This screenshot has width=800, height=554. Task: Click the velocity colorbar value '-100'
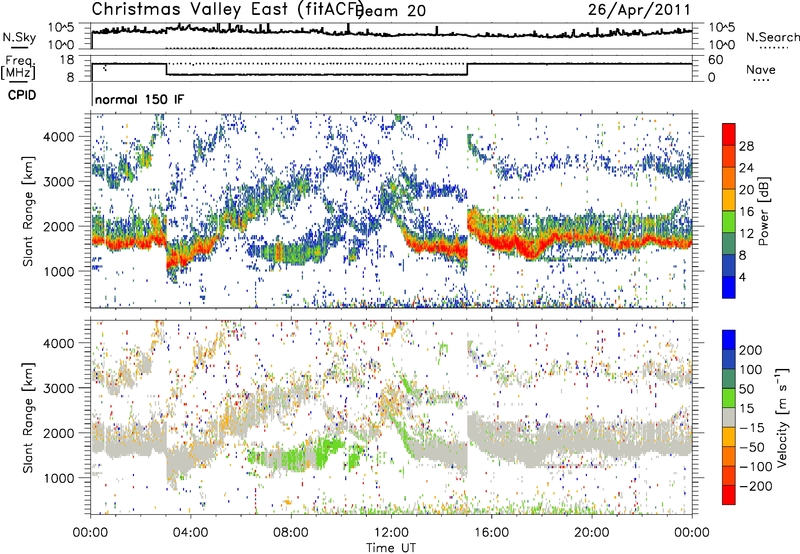(x=756, y=466)
